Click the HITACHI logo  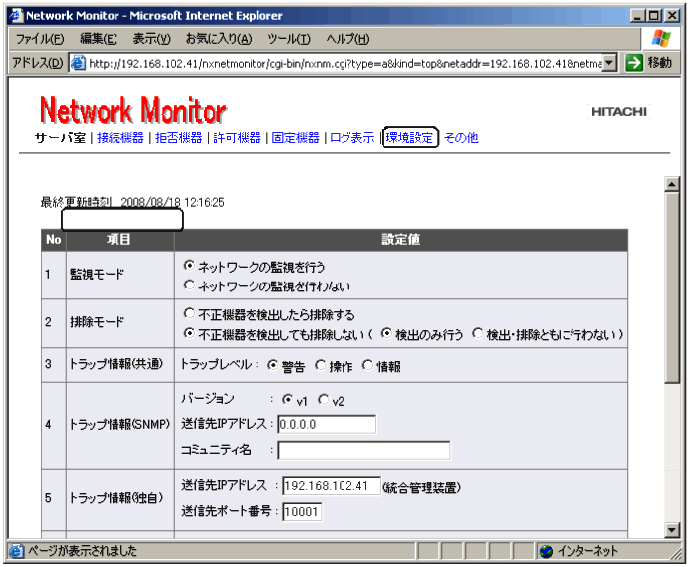[x=619, y=112]
